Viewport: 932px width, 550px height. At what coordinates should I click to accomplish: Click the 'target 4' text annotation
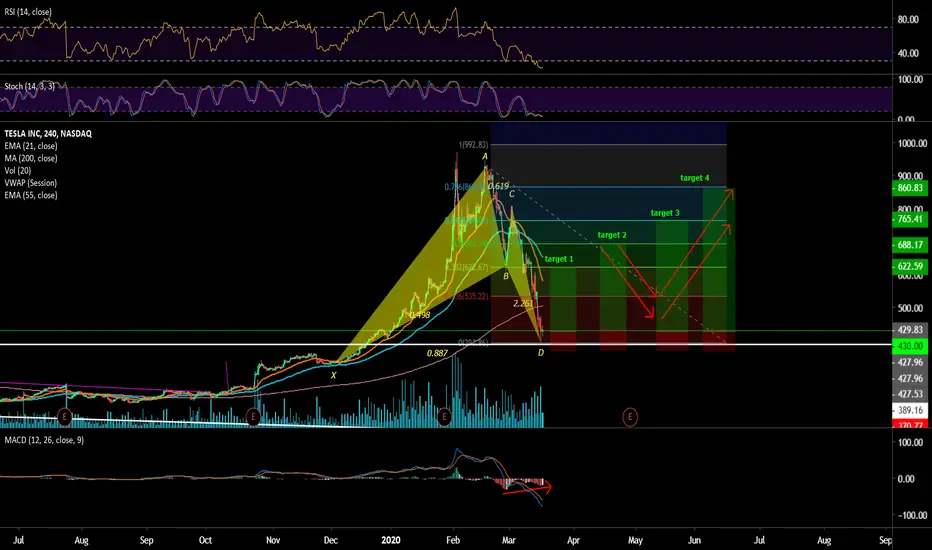click(x=694, y=178)
